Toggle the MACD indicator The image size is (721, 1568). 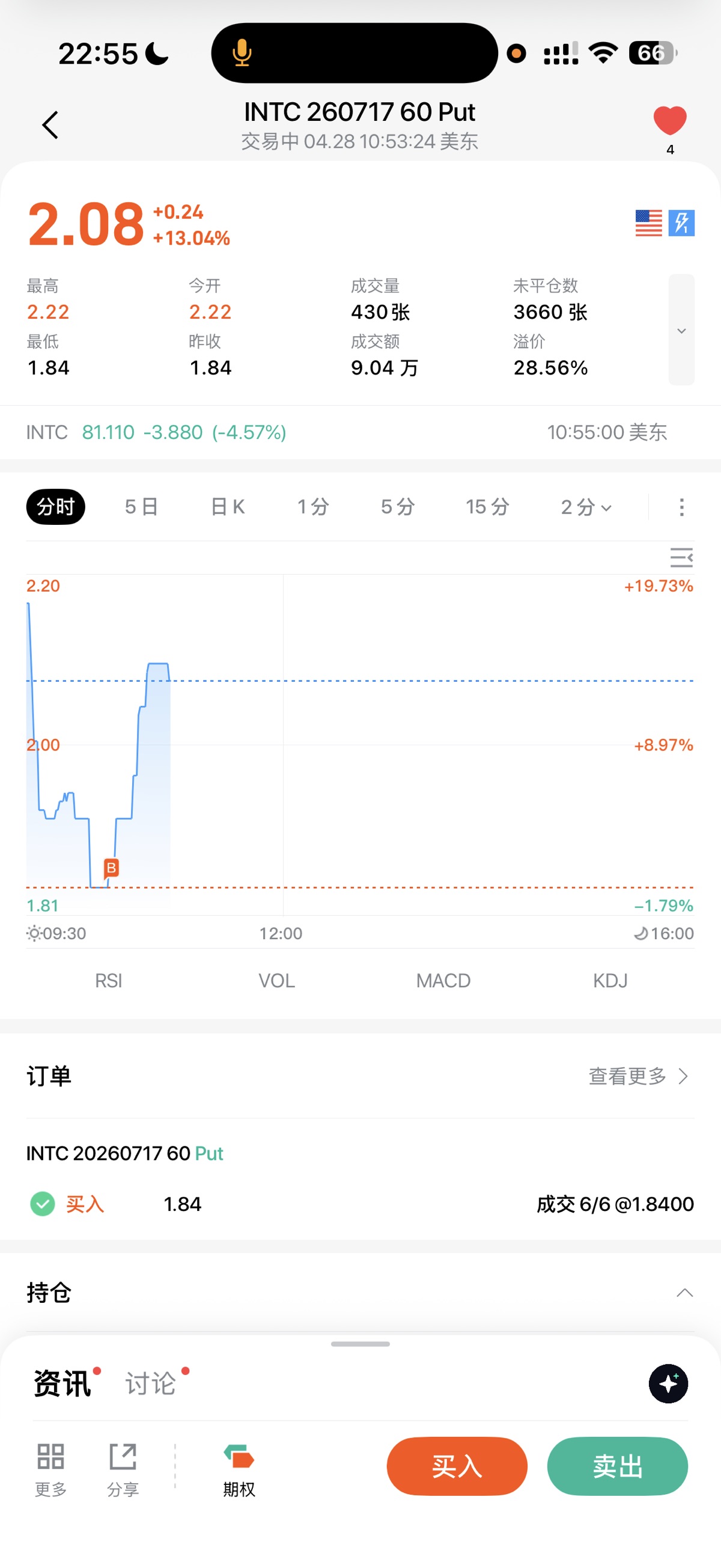443,981
